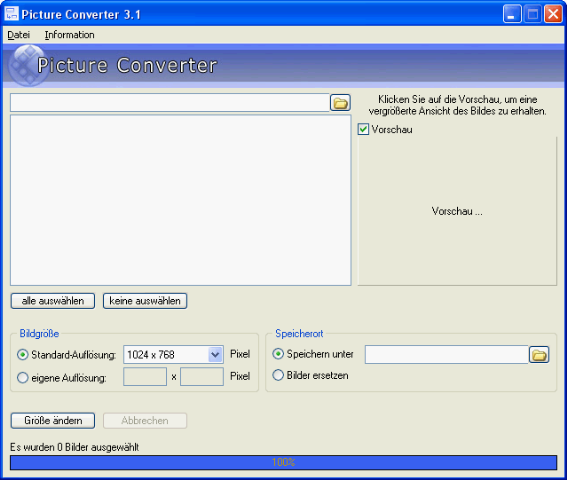Select the Standard-Auflösung radio option
This screenshot has width=567, height=480.
tap(22, 355)
